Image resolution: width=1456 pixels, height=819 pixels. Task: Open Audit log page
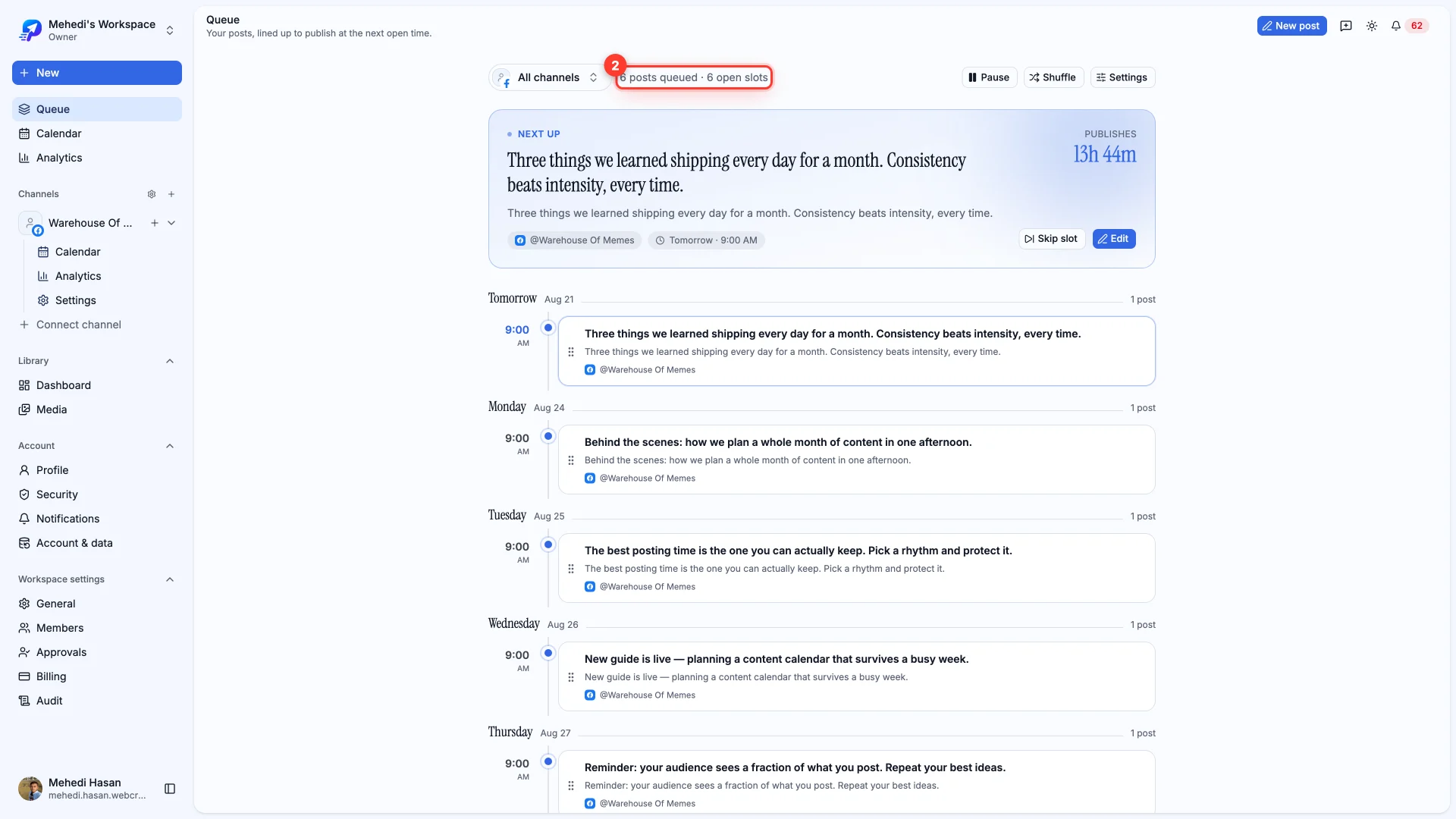click(97, 701)
